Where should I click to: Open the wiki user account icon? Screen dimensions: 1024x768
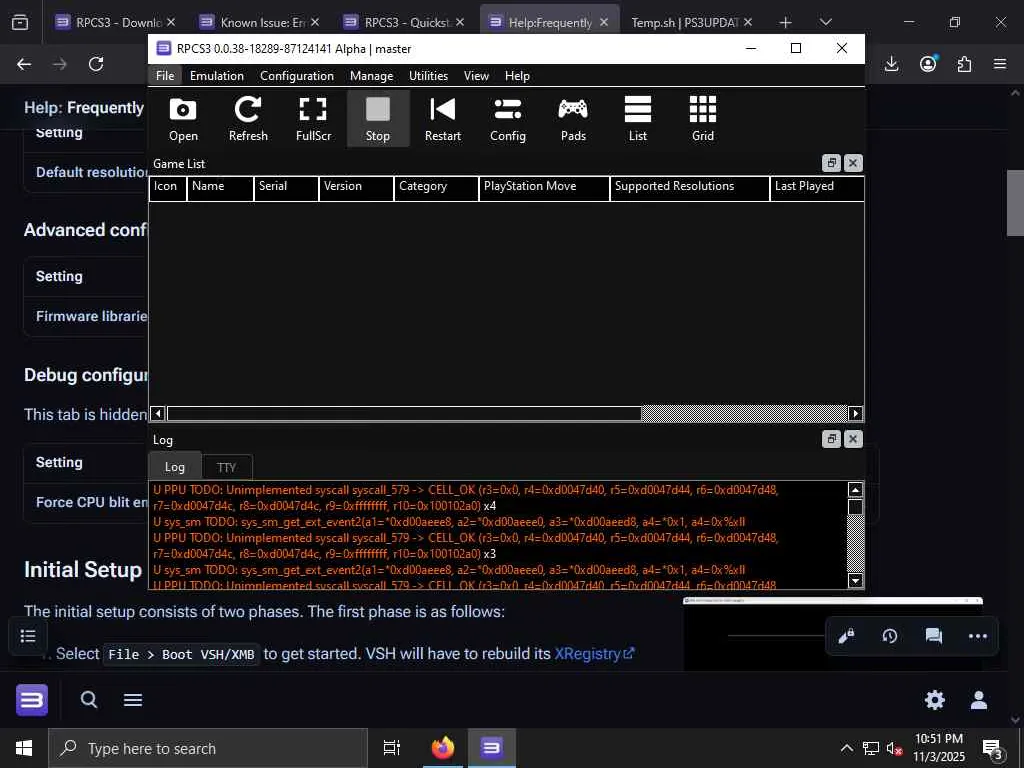coord(978,700)
